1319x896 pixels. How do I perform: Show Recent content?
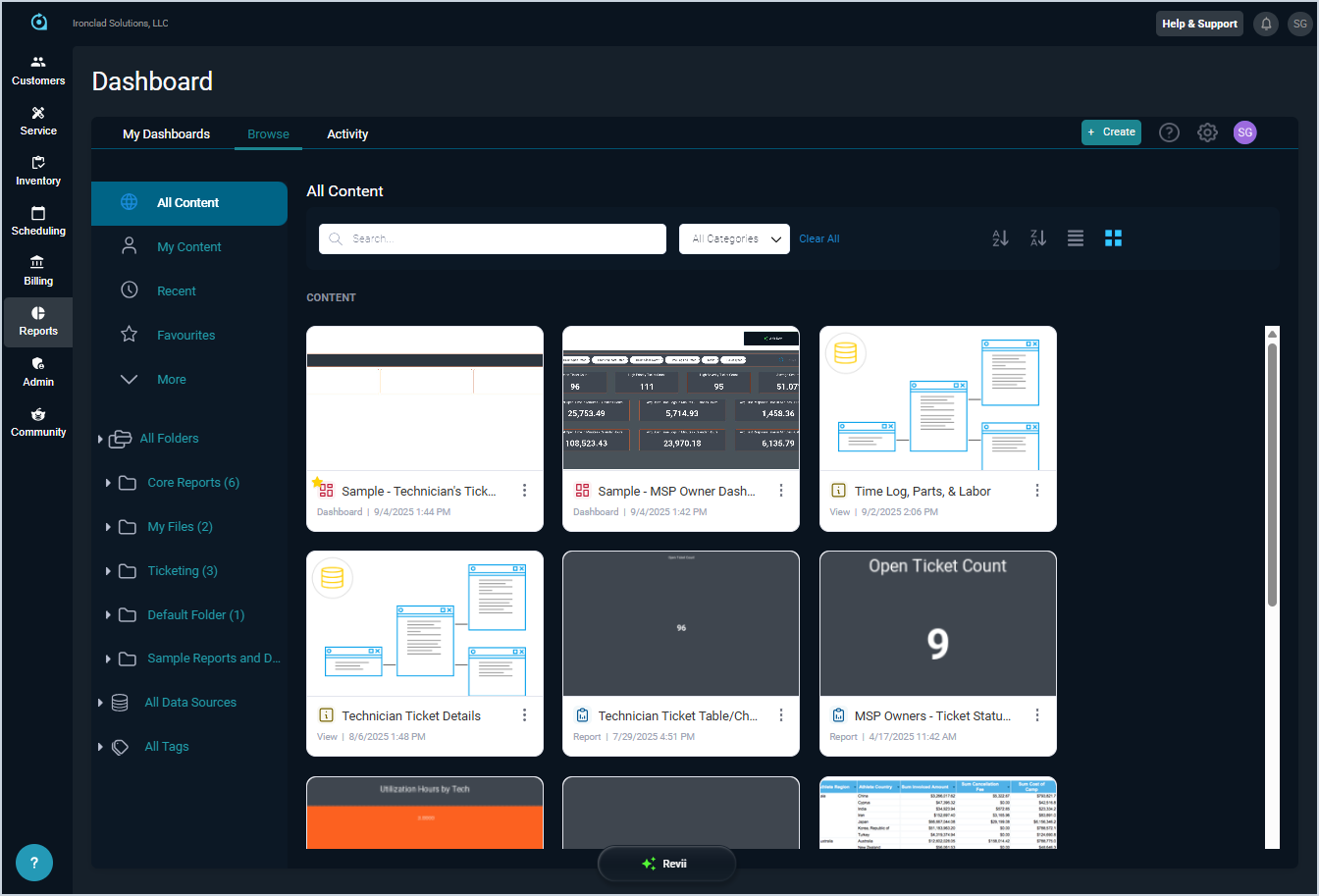click(177, 291)
